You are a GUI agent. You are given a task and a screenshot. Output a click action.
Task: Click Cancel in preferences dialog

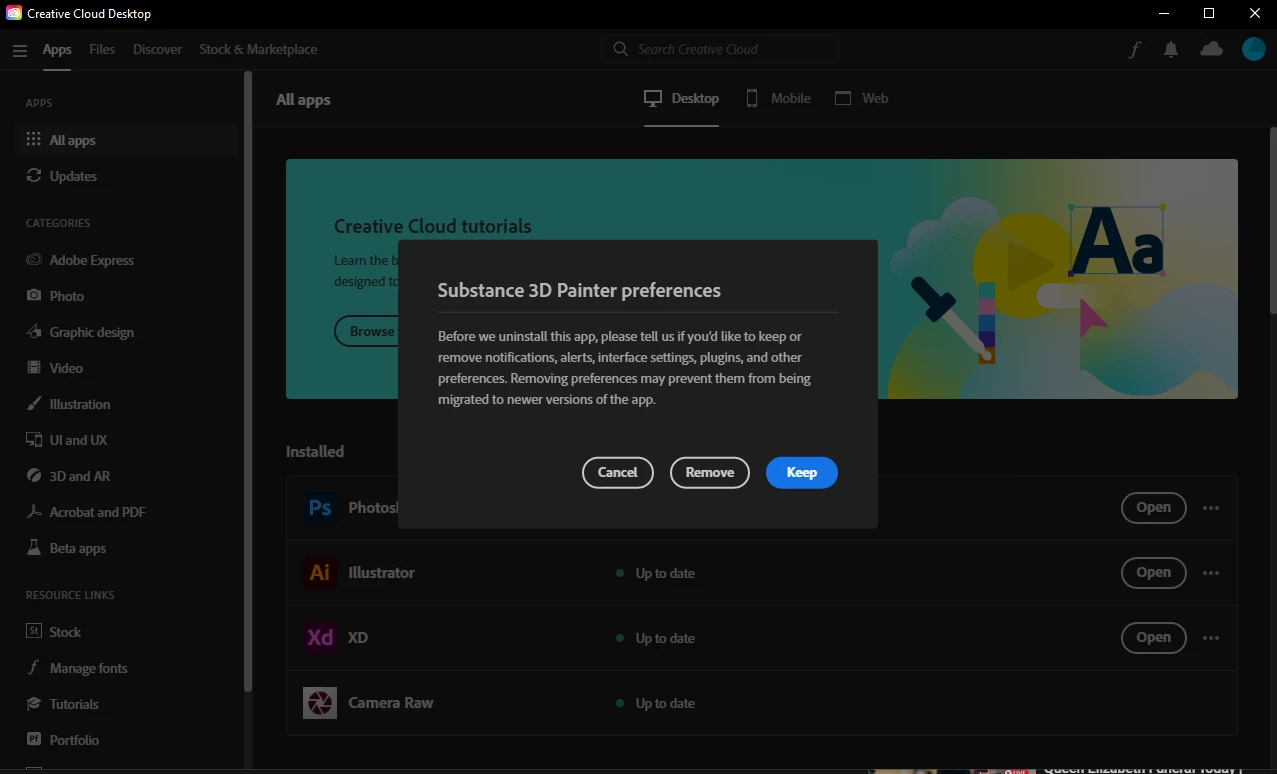pos(618,472)
